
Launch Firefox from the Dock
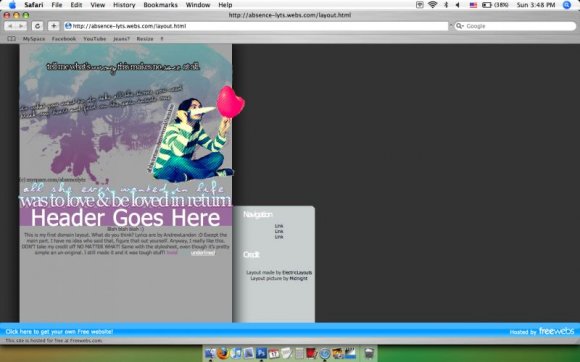(x=223, y=353)
